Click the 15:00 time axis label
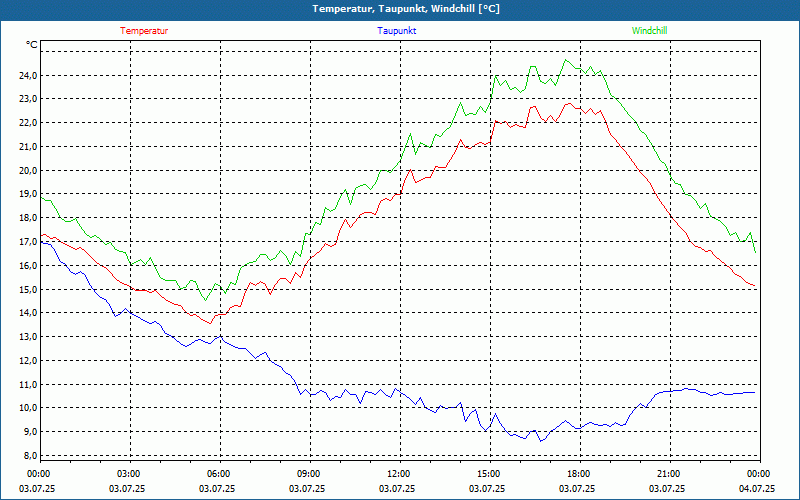Image resolution: width=800 pixels, height=500 pixels. (x=487, y=474)
